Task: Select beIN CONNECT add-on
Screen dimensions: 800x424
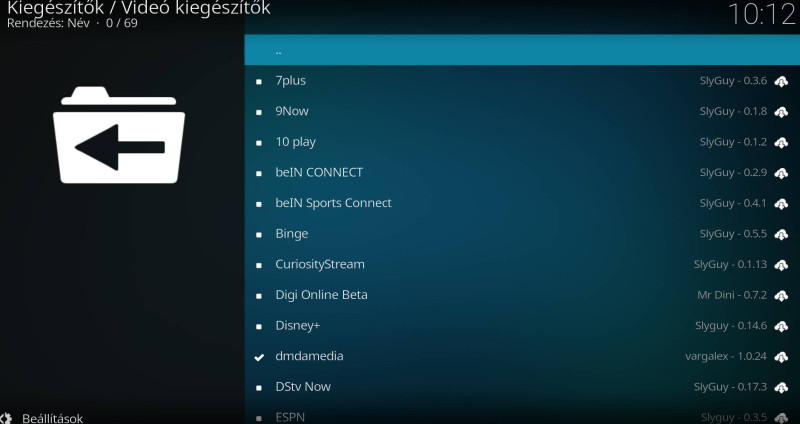Action: coord(522,172)
